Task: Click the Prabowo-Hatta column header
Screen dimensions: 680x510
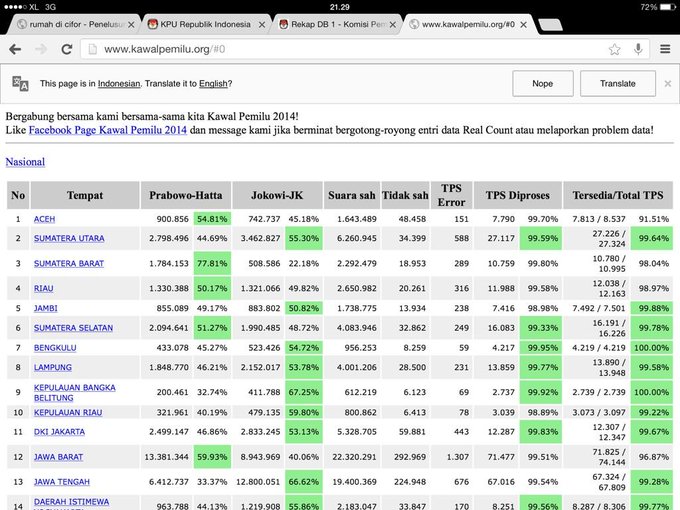Action: click(186, 195)
